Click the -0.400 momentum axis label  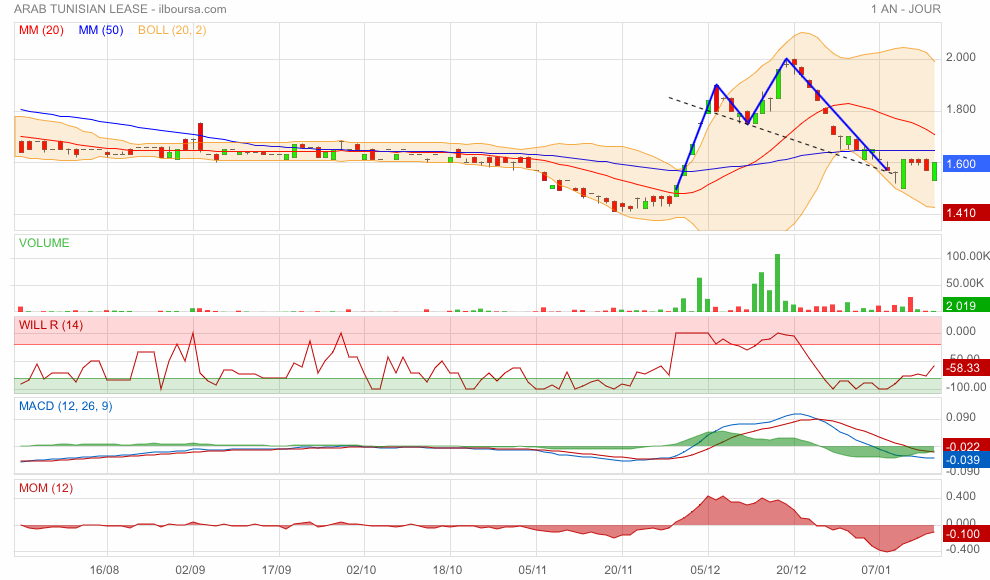pyautogui.click(x=962, y=549)
